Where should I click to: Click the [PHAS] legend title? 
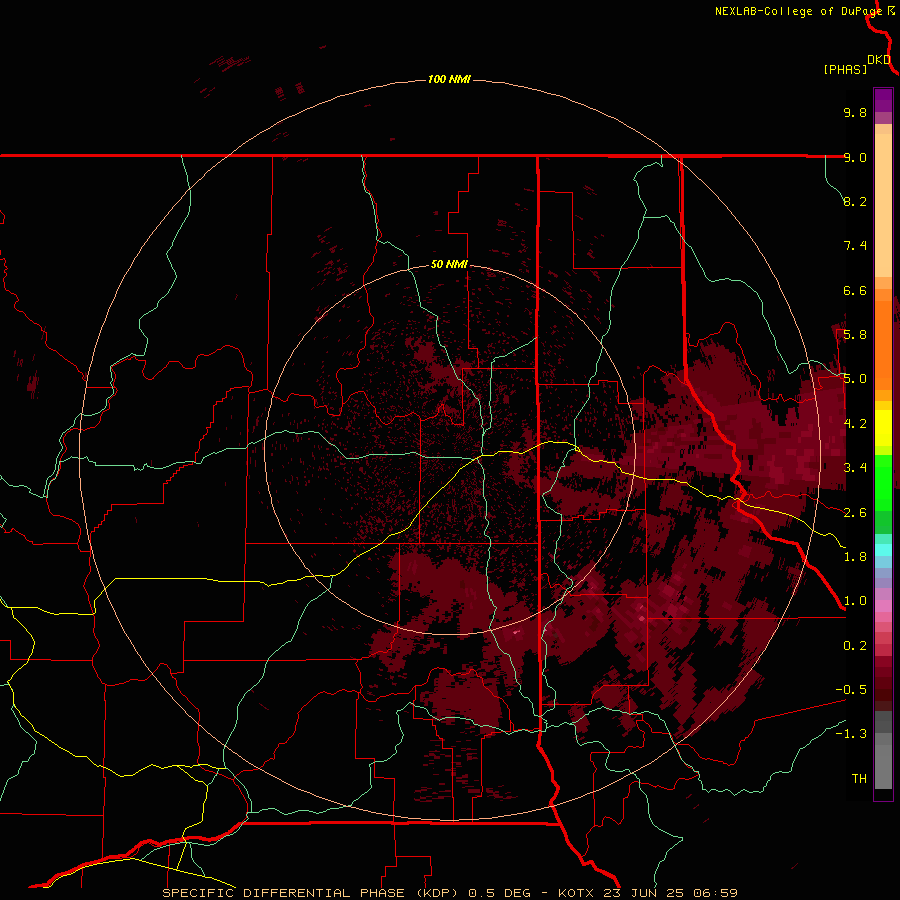[845, 69]
